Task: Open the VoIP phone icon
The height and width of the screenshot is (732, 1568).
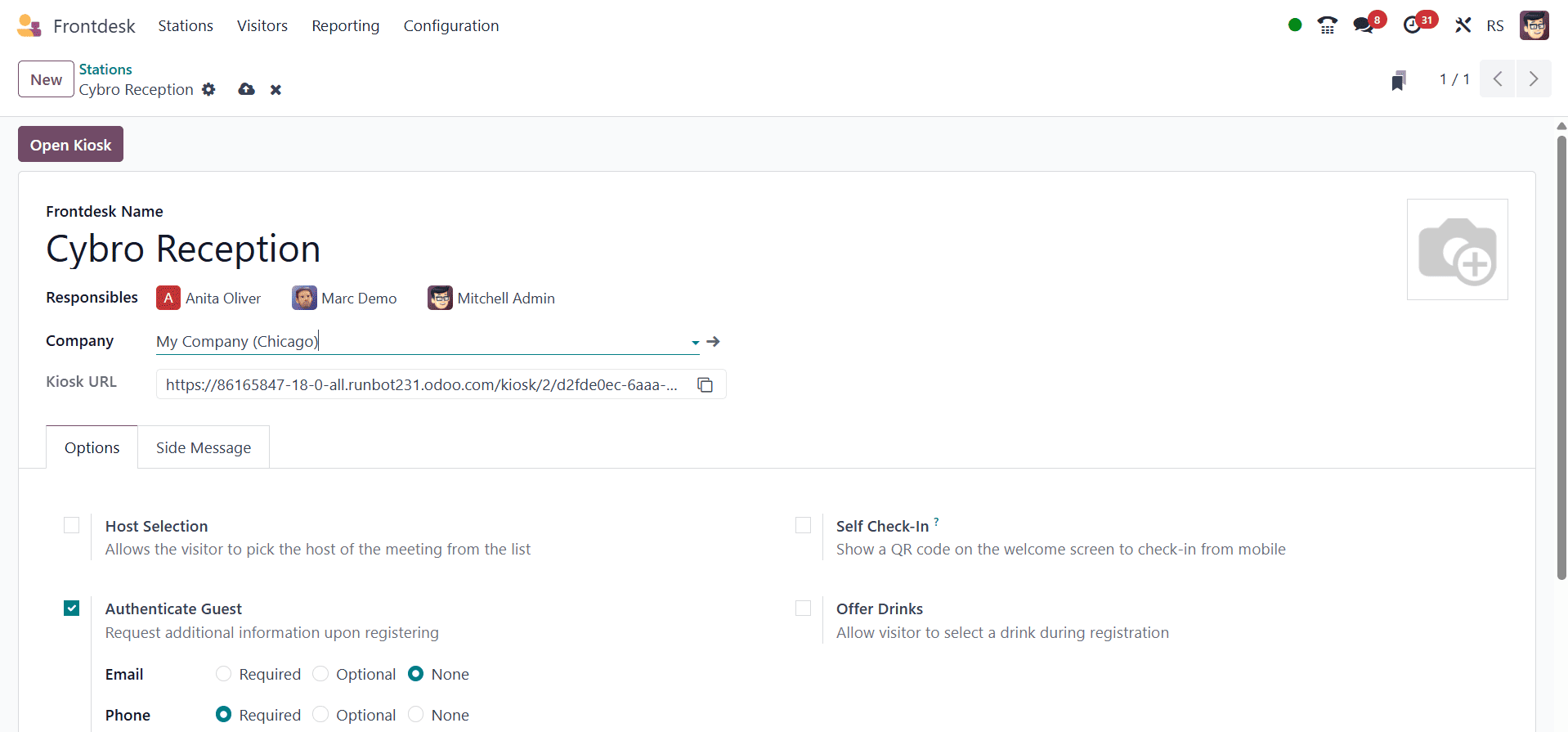Action: pyautogui.click(x=1327, y=25)
